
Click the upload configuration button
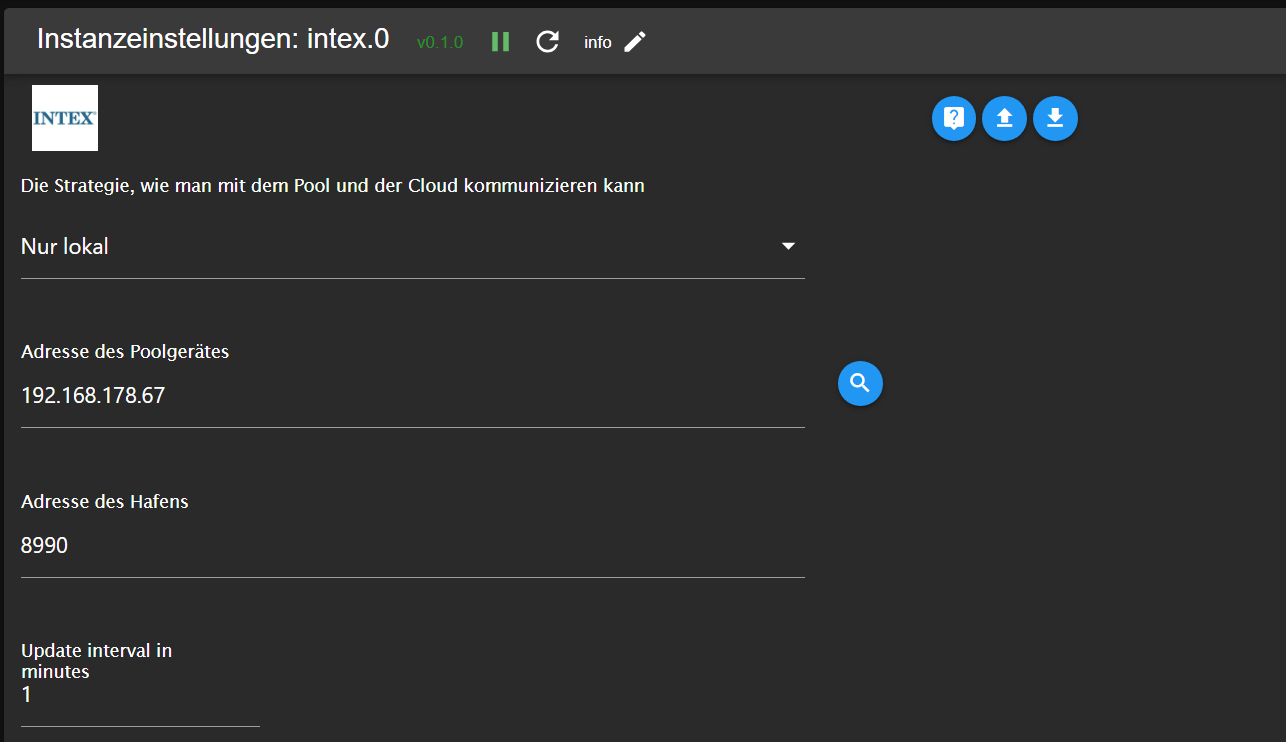1004,119
